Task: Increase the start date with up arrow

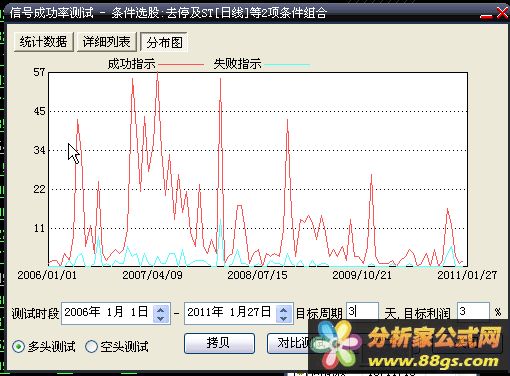Action: click(160, 309)
